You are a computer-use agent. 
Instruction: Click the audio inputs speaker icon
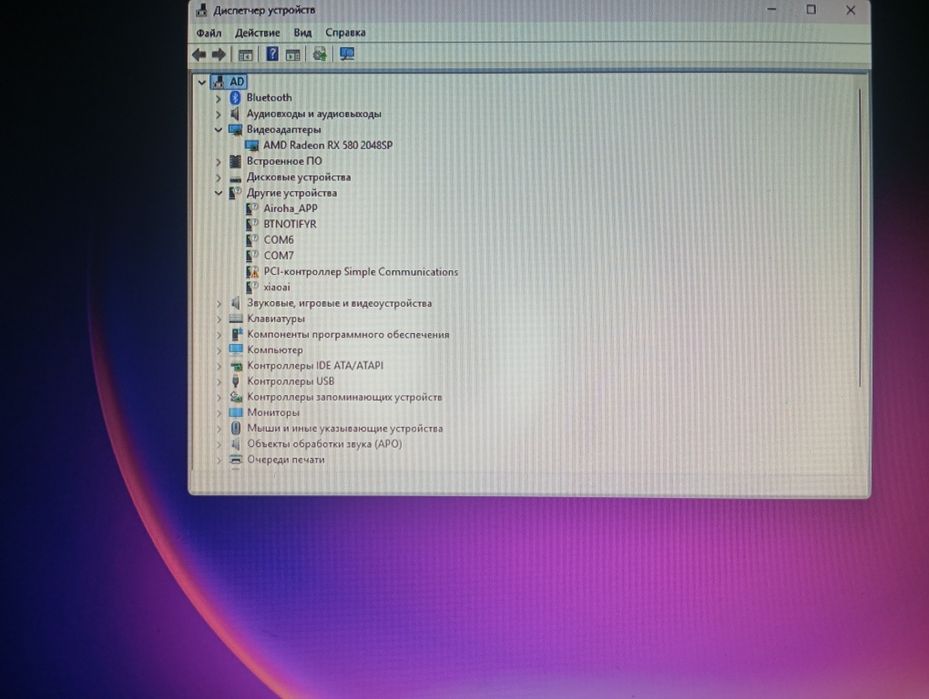point(235,114)
